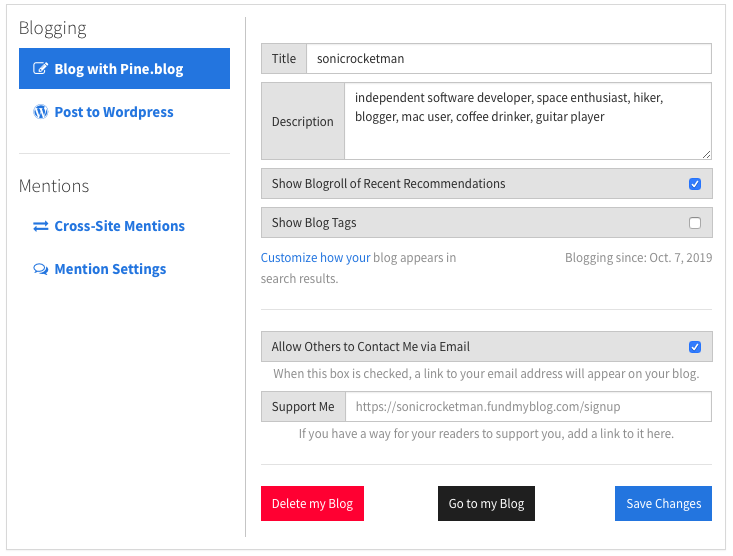The height and width of the screenshot is (556, 733).
Task: Click the Show Blog Tags label text
Action: pyautogui.click(x=314, y=223)
